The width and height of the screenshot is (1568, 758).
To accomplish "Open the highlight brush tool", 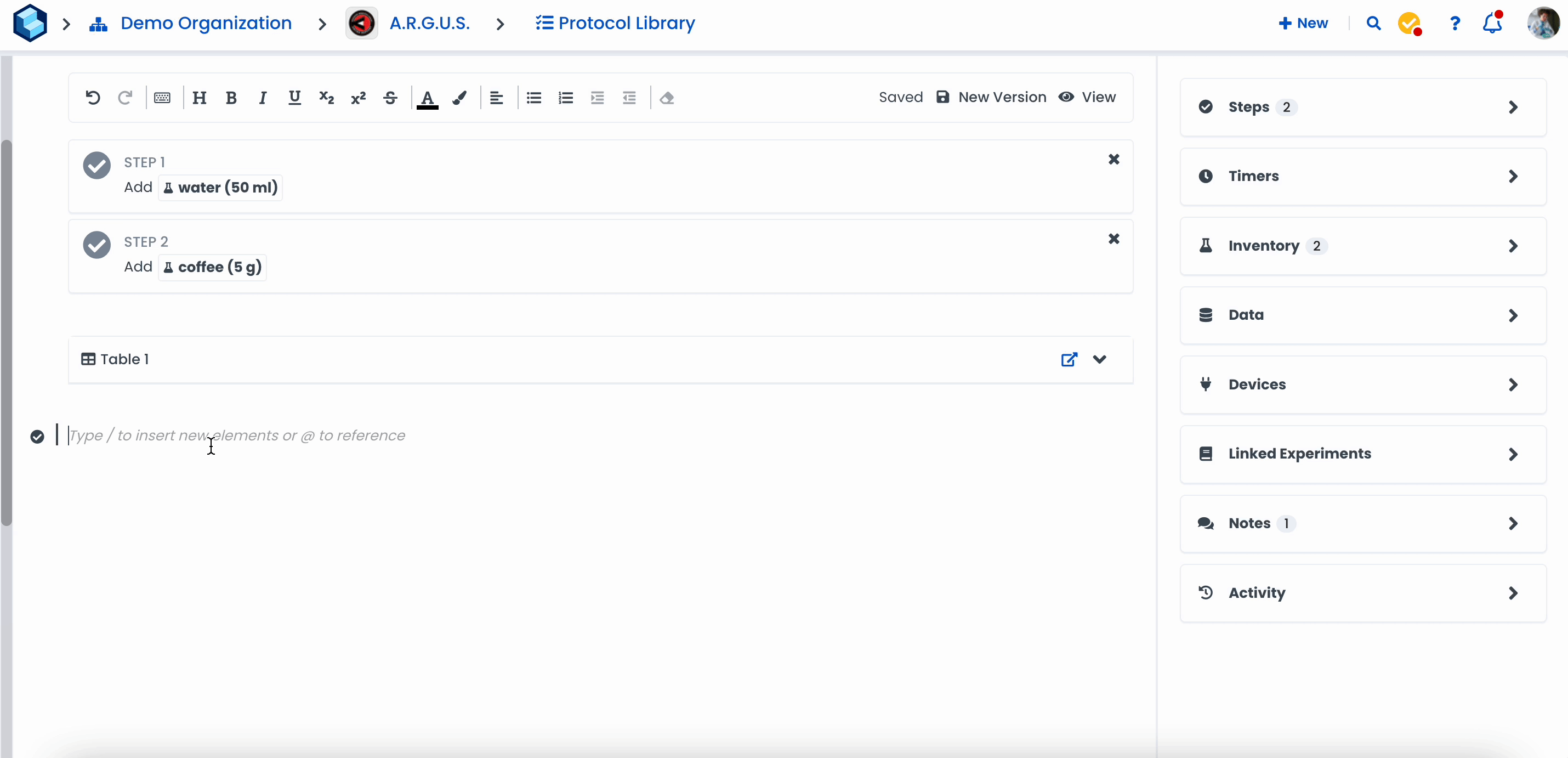I will tap(459, 98).
